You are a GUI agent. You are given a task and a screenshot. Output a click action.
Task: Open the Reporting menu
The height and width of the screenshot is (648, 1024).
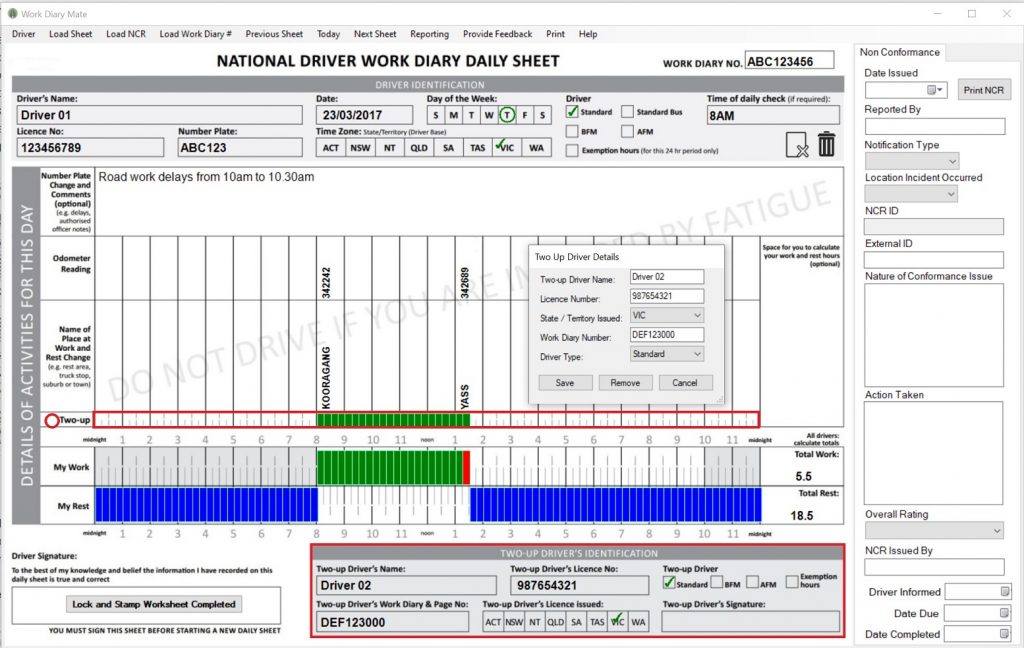click(429, 33)
